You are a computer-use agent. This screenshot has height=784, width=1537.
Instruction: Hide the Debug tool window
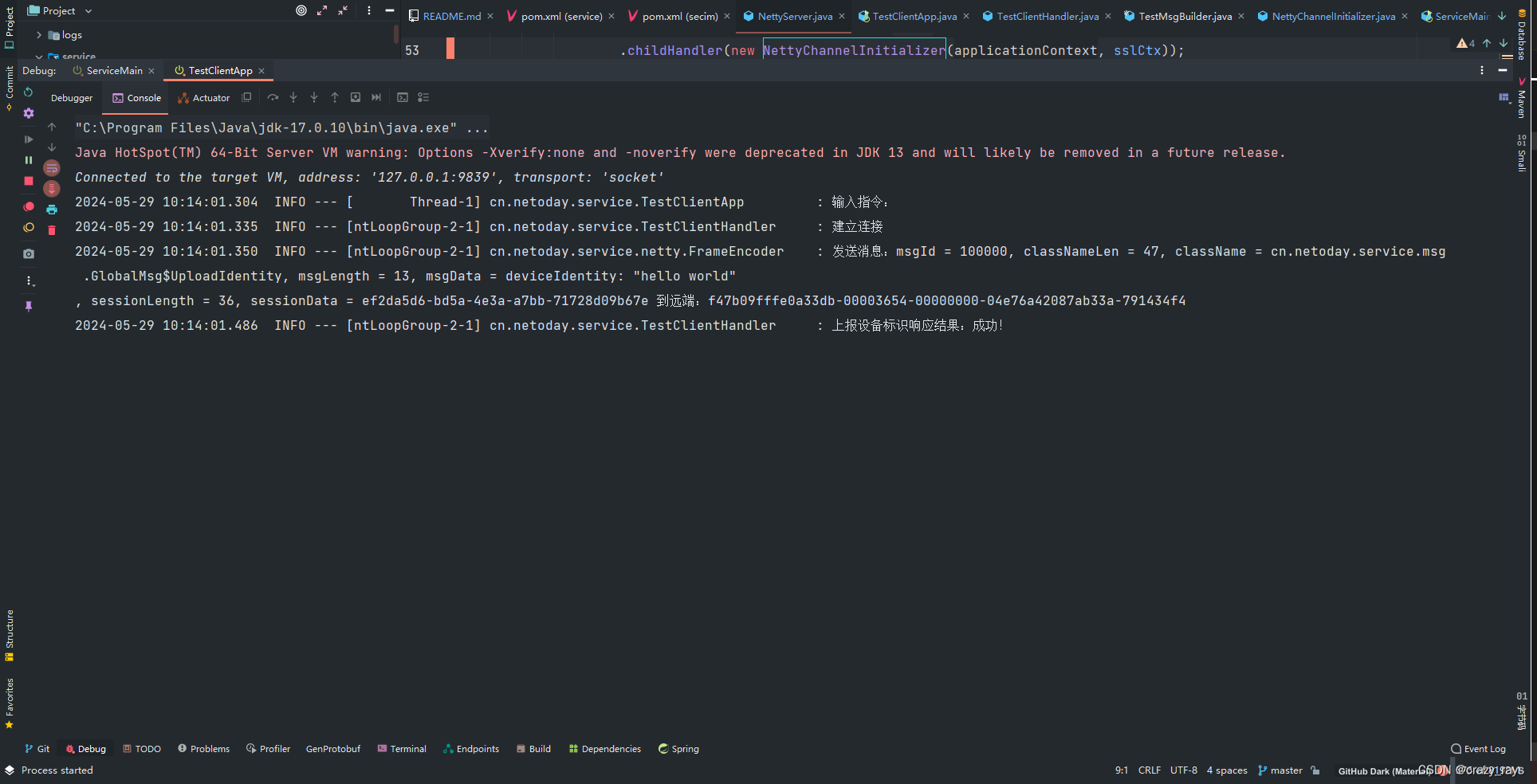pyautogui.click(x=1503, y=71)
